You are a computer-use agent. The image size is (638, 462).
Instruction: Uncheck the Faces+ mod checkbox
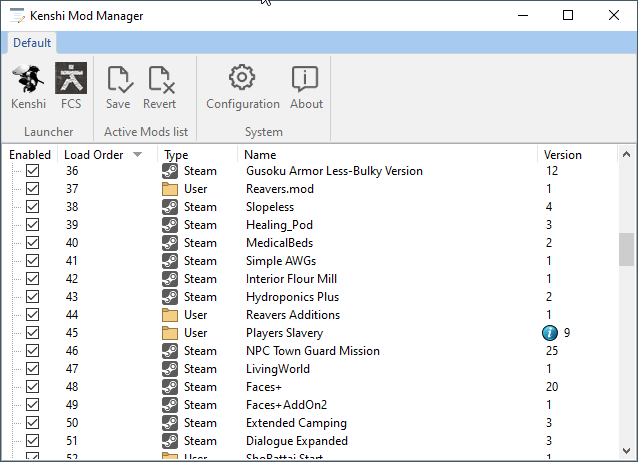click(33, 386)
